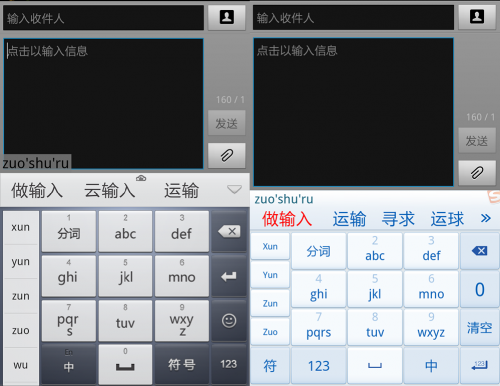The height and width of the screenshot is (386, 500).
Task: Select pinyin wu in dark keyboard sidebar
Action: coord(21,365)
